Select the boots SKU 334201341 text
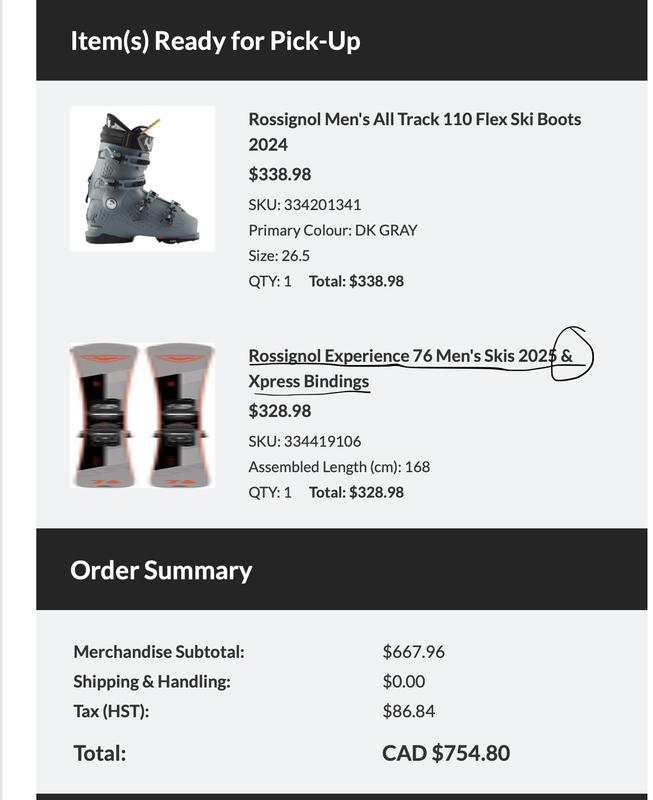Screen dimensions: 653x800 pos(305,205)
